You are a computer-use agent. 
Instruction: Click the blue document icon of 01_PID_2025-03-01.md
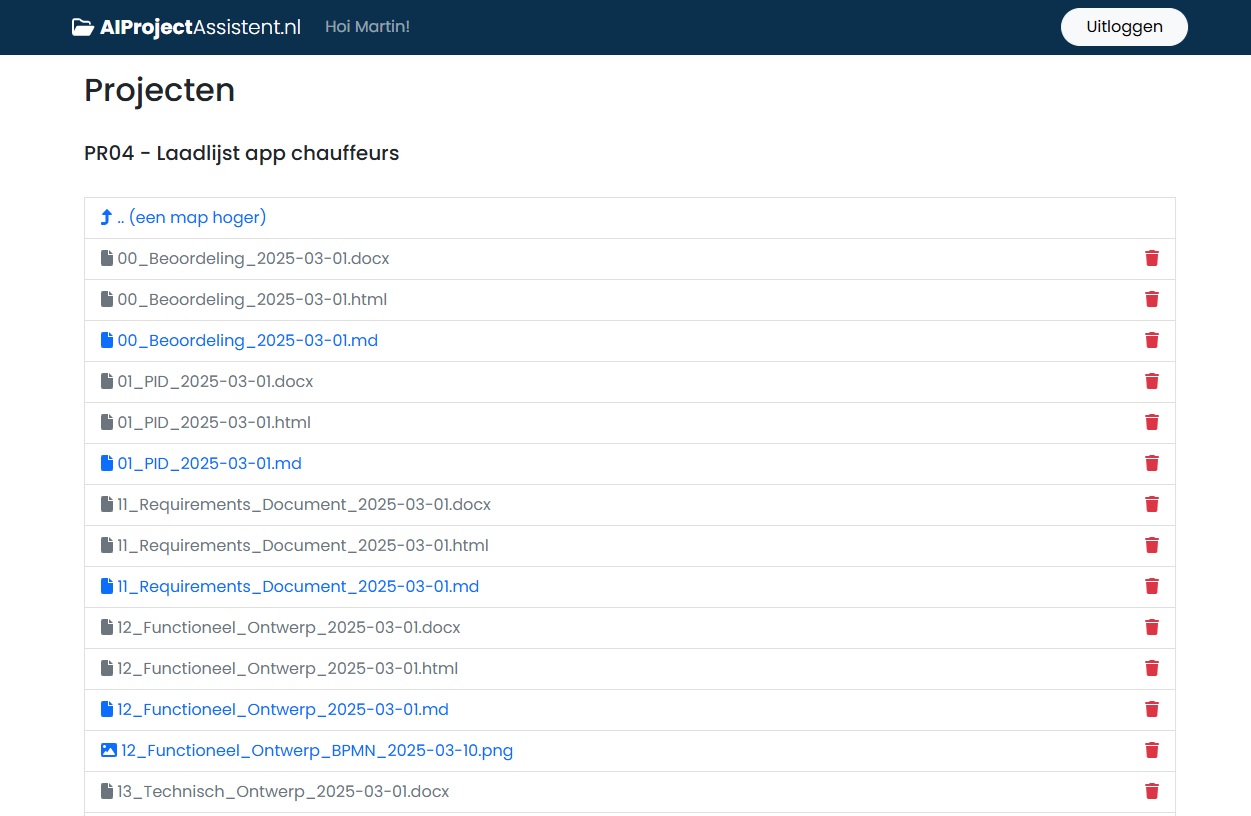(106, 463)
